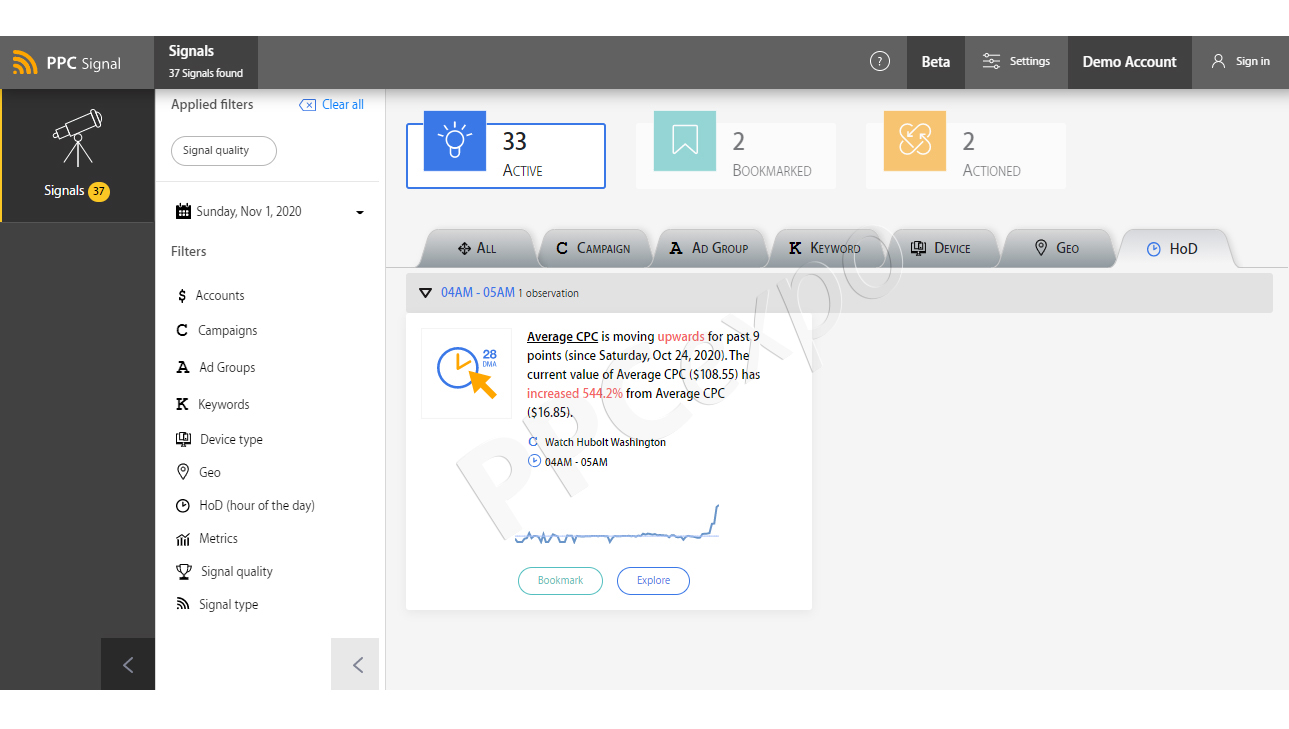Click the calendar icon by the date
The image size is (1289, 729).
point(183,211)
